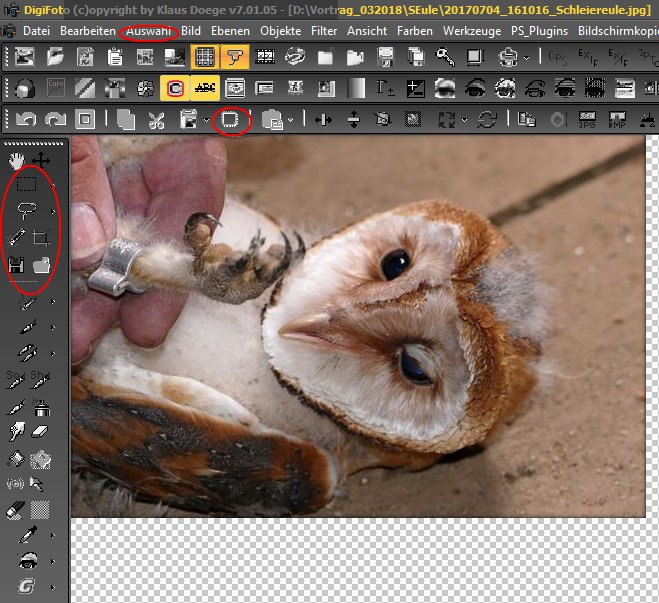This screenshot has width=659, height=603.
Task: Open the Ebenen menu
Action: (x=231, y=31)
